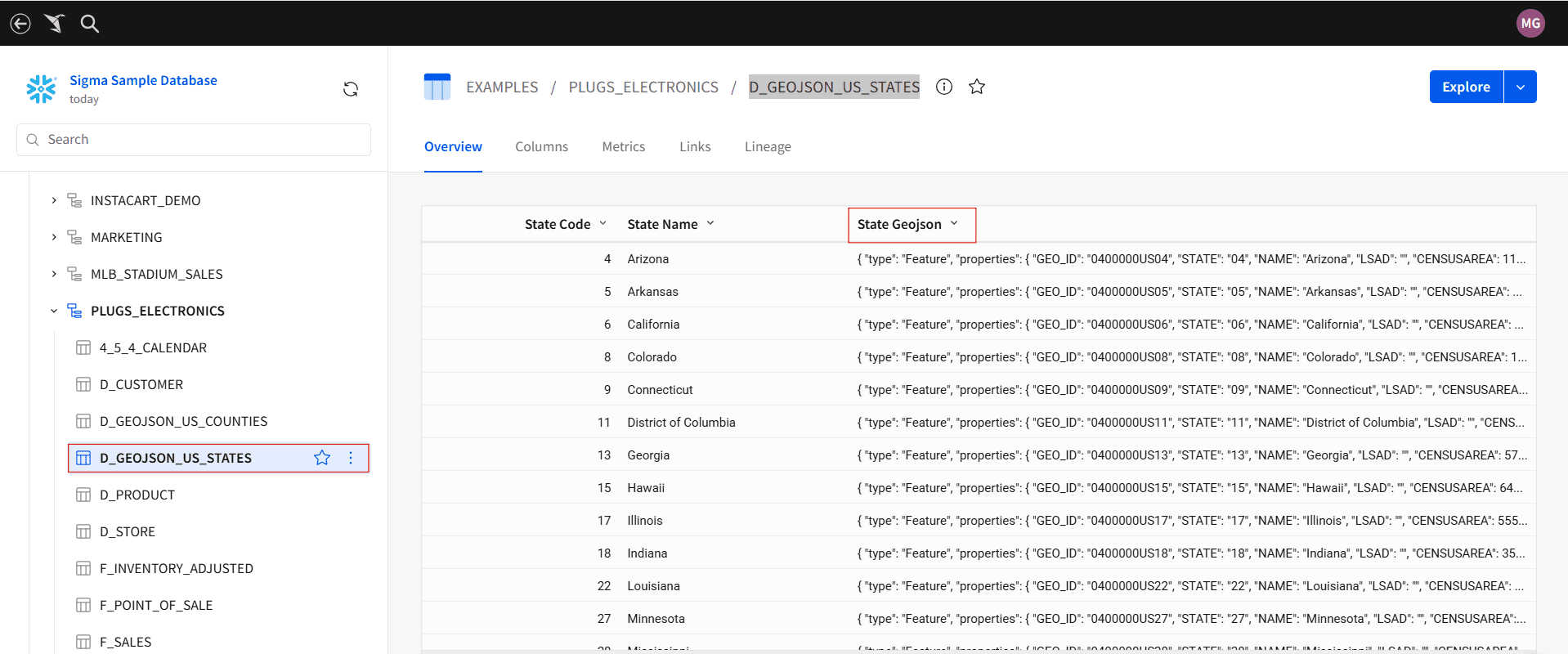1568x654 pixels.
Task: Click the Connecticut geojson cell
Action: (1192, 390)
